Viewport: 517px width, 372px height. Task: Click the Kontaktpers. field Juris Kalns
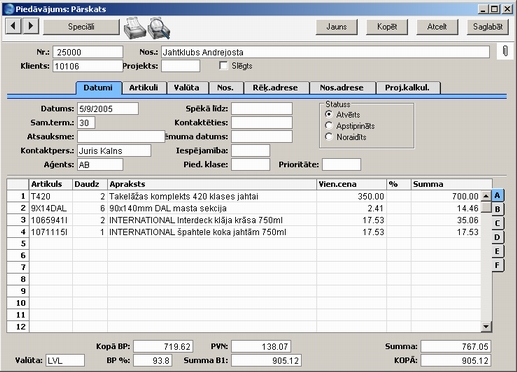point(114,151)
